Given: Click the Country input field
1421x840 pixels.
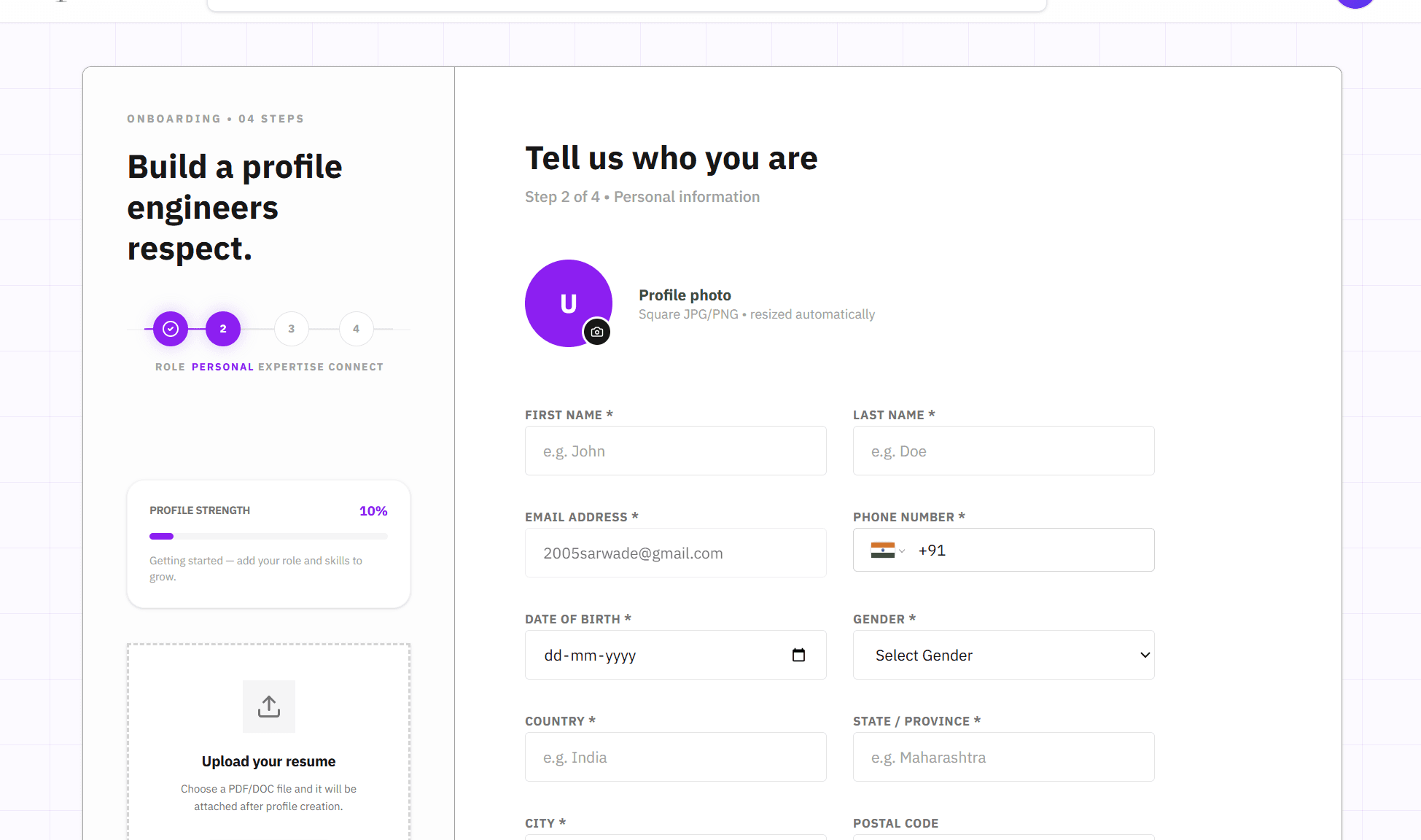Looking at the screenshot, I should 676,757.
